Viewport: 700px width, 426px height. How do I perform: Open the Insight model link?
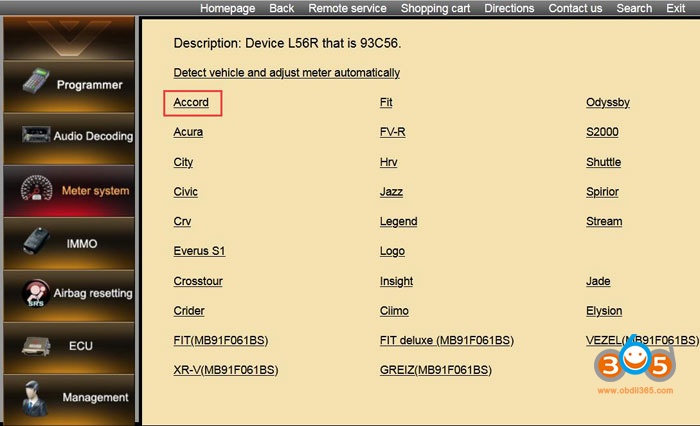point(396,281)
